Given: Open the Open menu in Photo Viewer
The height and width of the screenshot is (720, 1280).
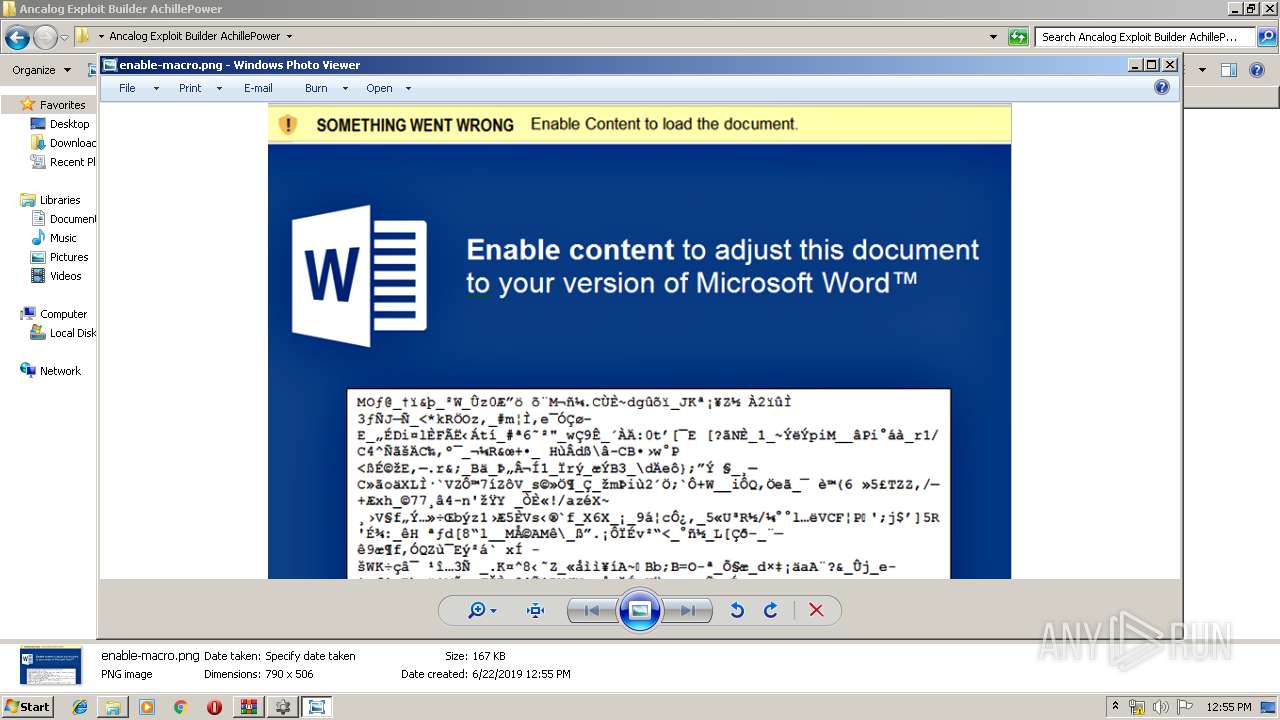Looking at the screenshot, I should [x=379, y=88].
